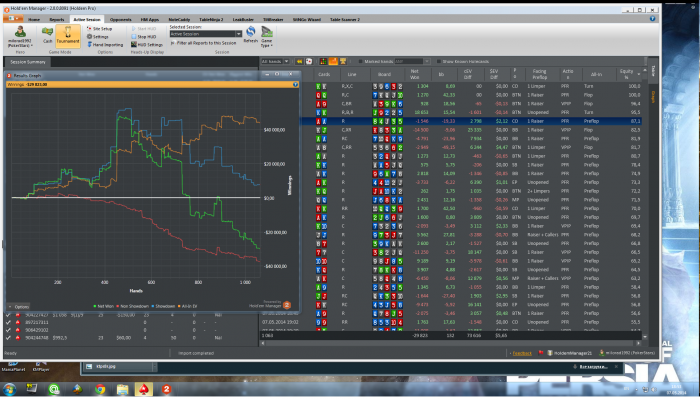Toggle the Showdown legend entry
The height and width of the screenshot is (399, 700).
click(x=163, y=306)
